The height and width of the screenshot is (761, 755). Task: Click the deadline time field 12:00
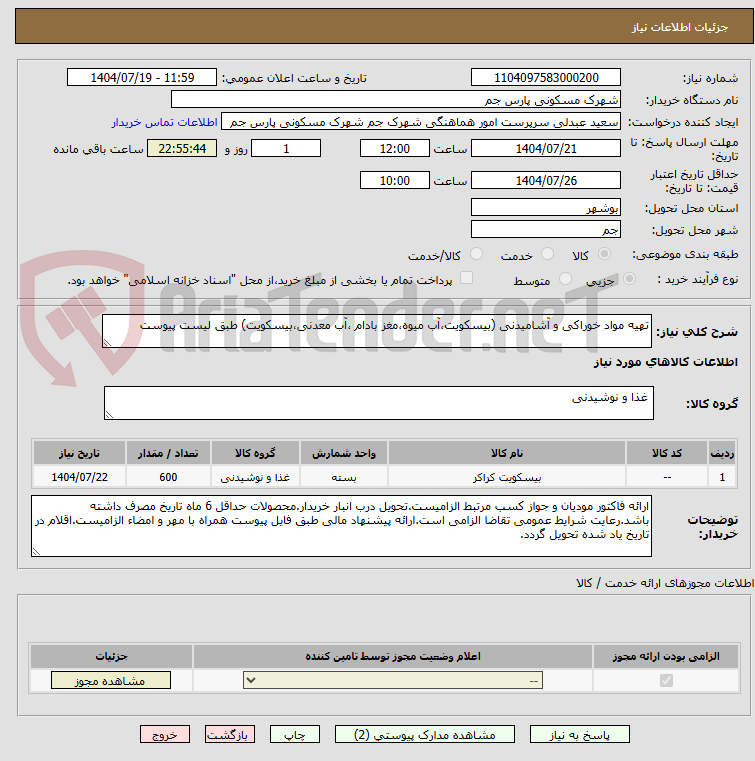[395, 149]
